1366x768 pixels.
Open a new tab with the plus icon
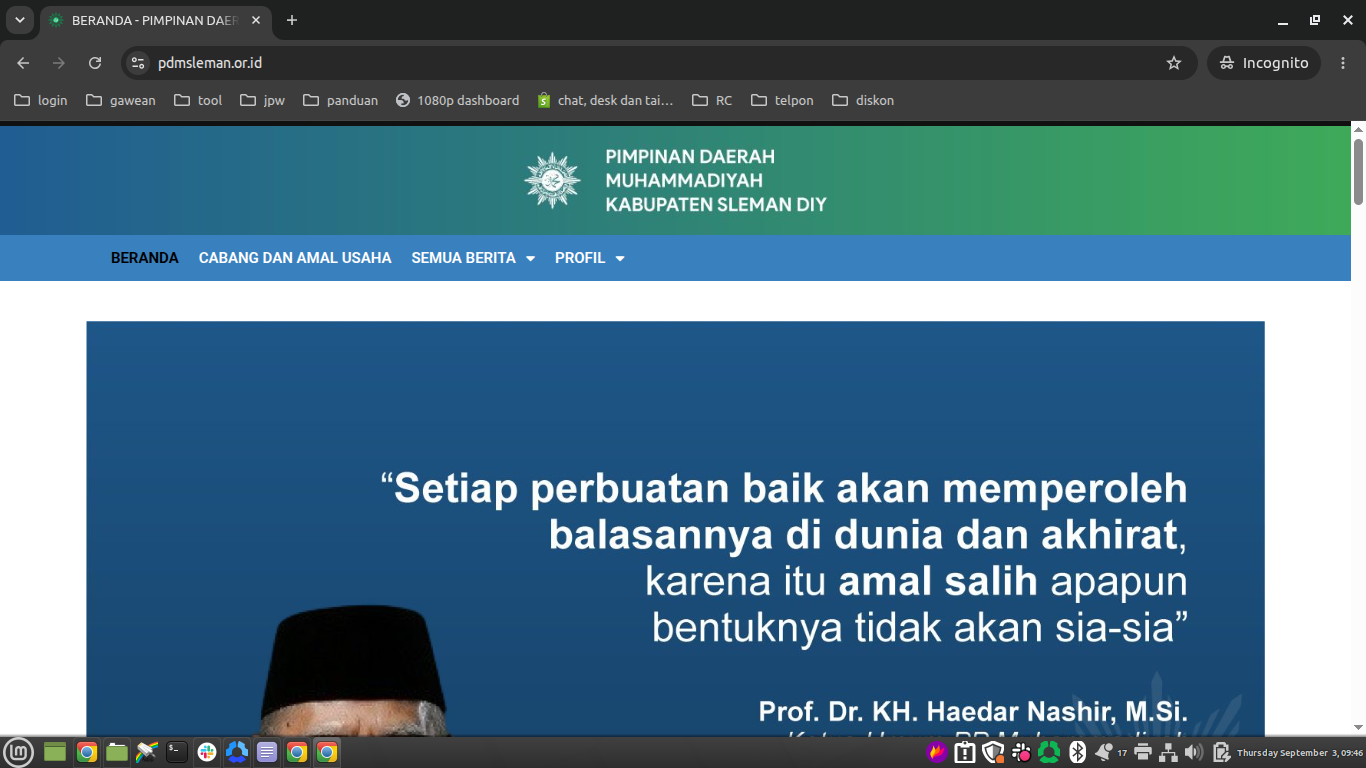click(292, 20)
